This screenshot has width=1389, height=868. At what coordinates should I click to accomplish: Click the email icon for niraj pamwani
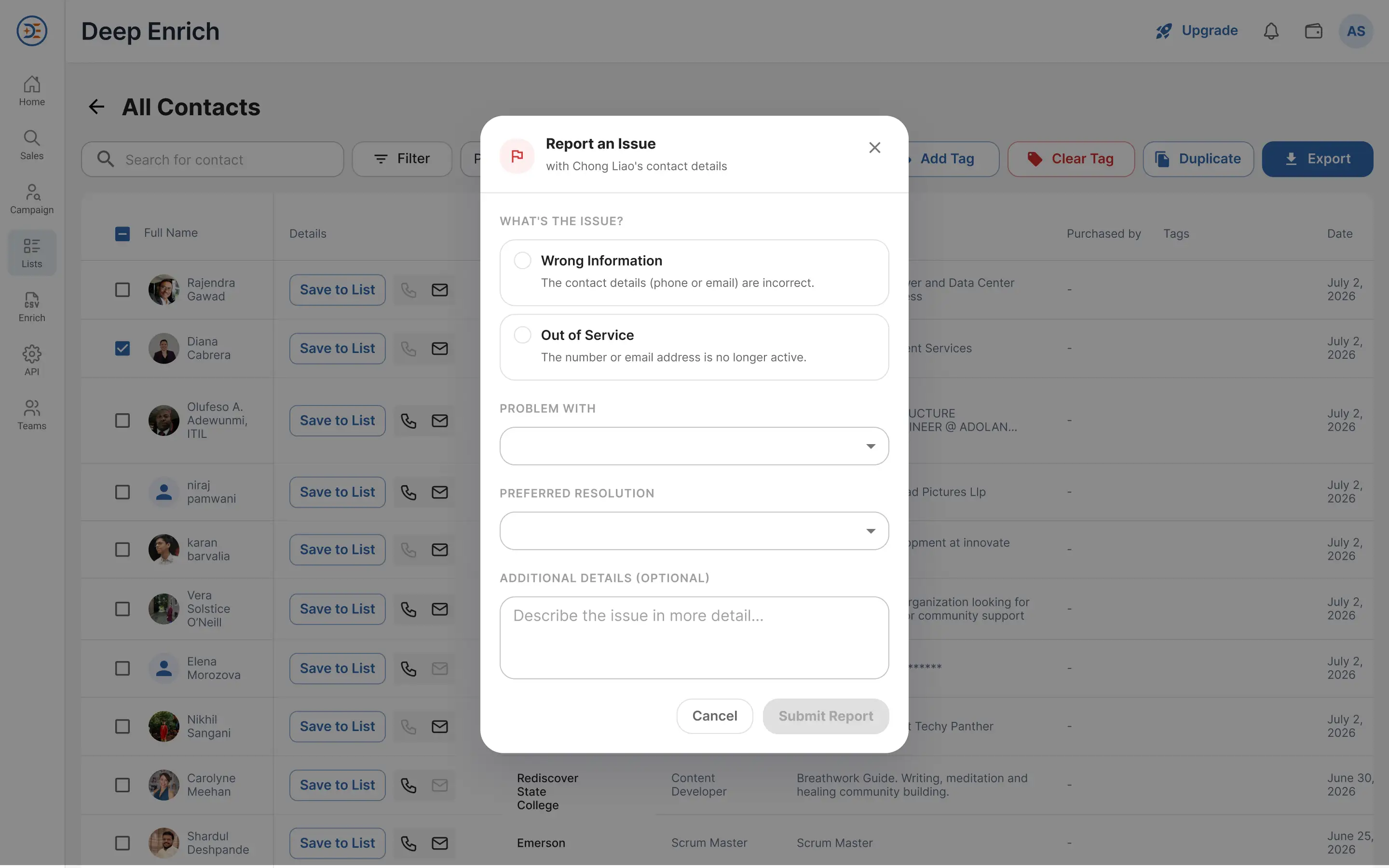click(440, 492)
